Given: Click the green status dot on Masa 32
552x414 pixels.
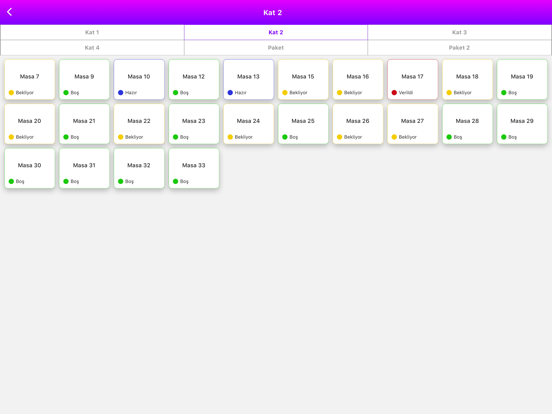Looking at the screenshot, I should 121,181.
